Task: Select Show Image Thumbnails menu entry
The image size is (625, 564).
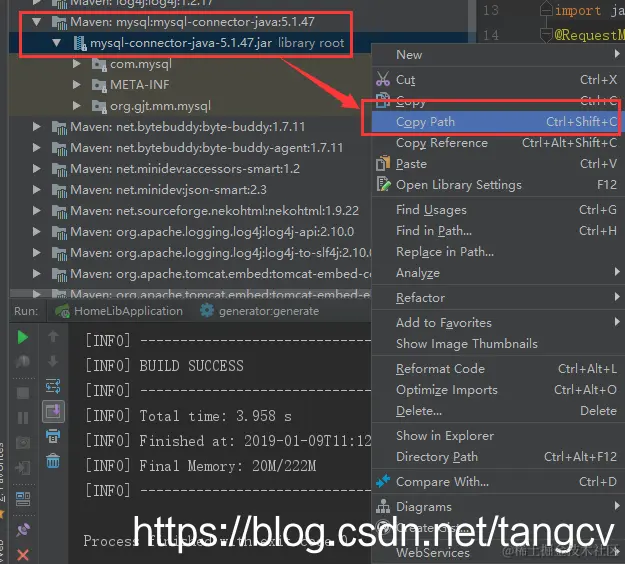Action: pos(498,344)
